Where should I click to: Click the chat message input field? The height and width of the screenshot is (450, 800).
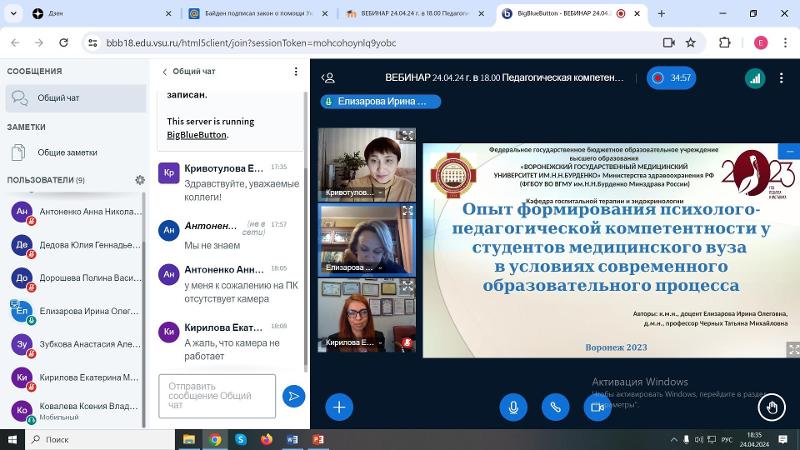[217, 396]
